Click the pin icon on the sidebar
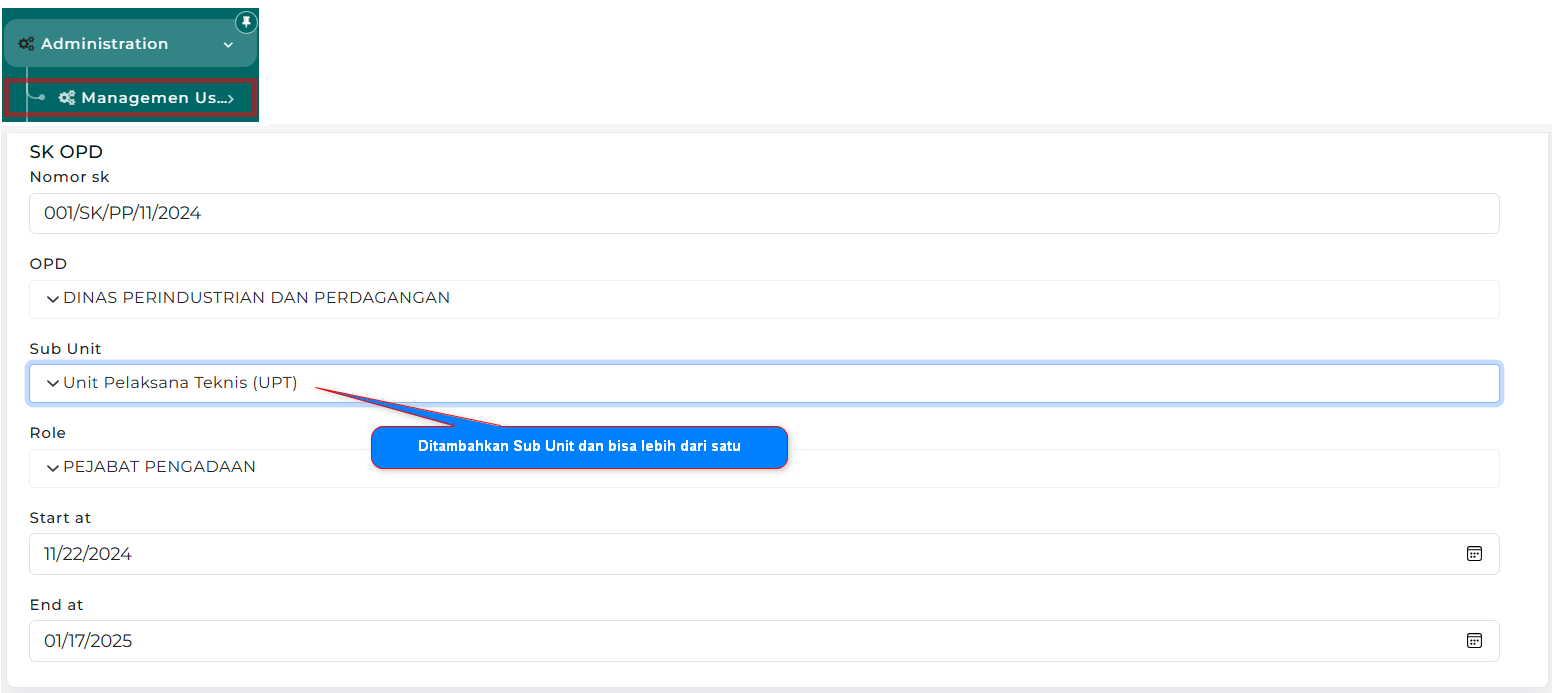Screen dimensions: 1552x693 pyautogui.click(x=245, y=22)
